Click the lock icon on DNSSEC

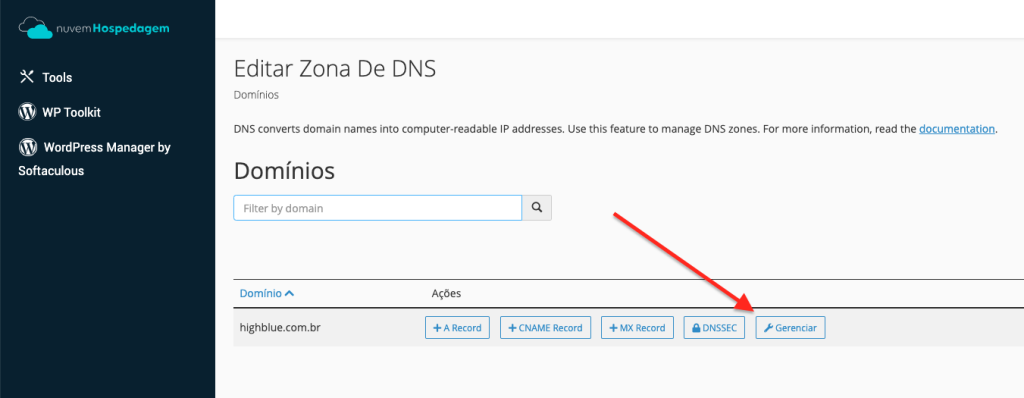coord(696,328)
